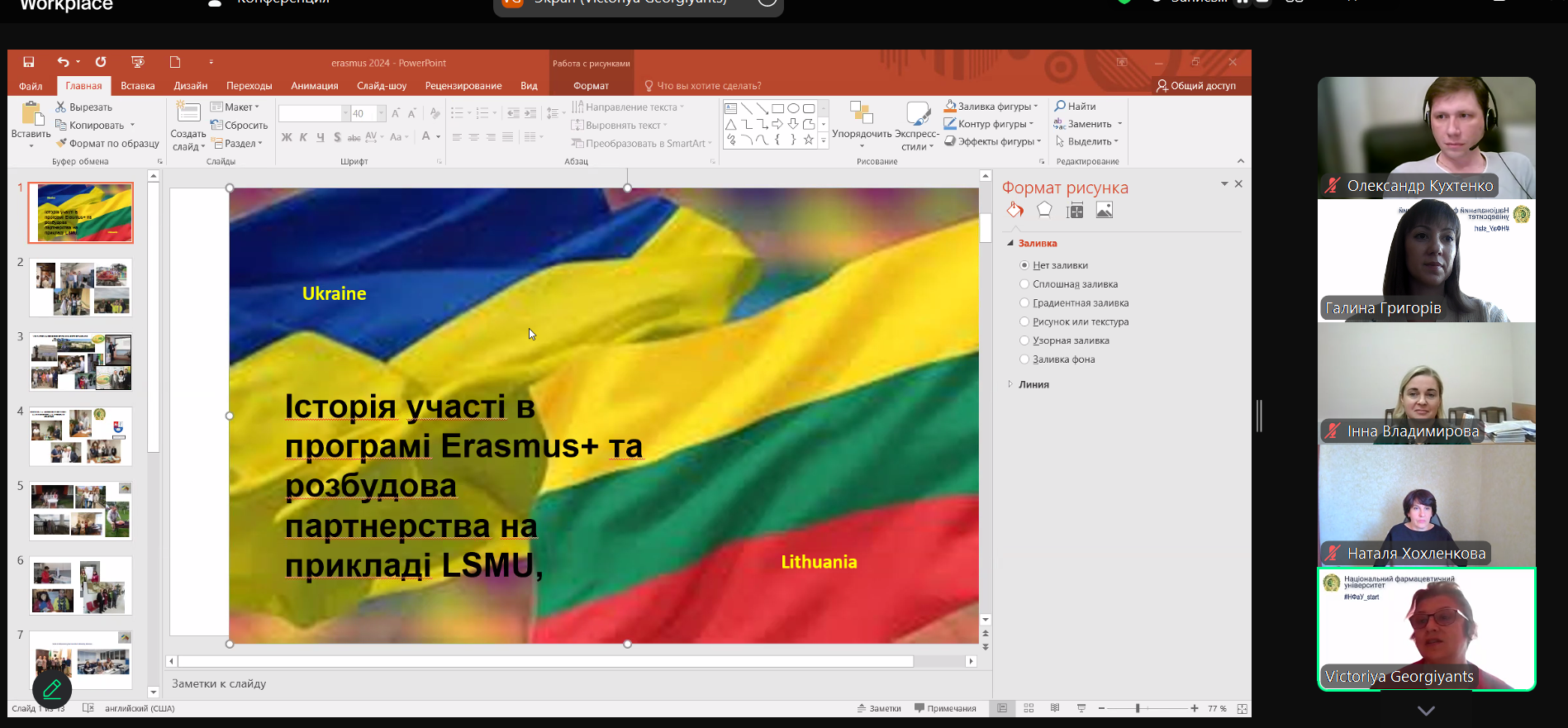Click the Cut (Вырезать) scissors button
The image size is (1568, 728).
[83, 107]
